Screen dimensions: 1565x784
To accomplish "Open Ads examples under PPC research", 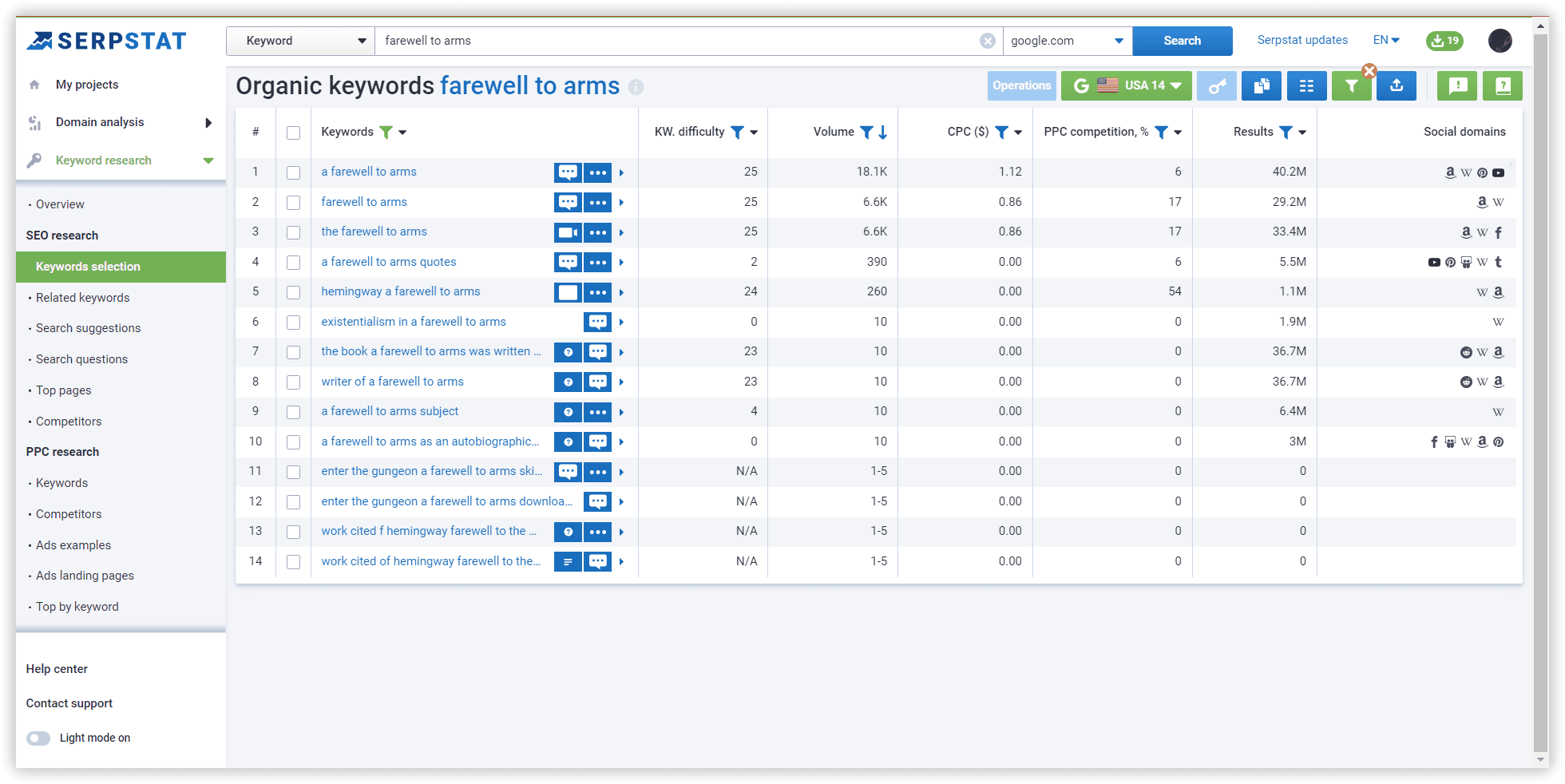I will click(x=73, y=545).
